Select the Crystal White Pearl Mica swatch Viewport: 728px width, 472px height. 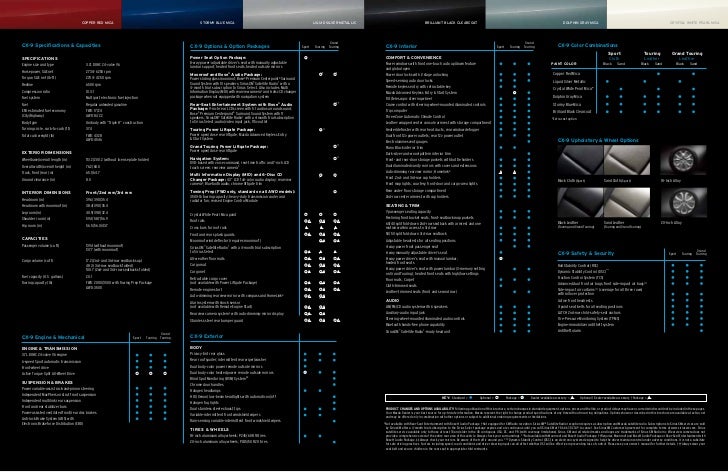(x=667, y=14)
